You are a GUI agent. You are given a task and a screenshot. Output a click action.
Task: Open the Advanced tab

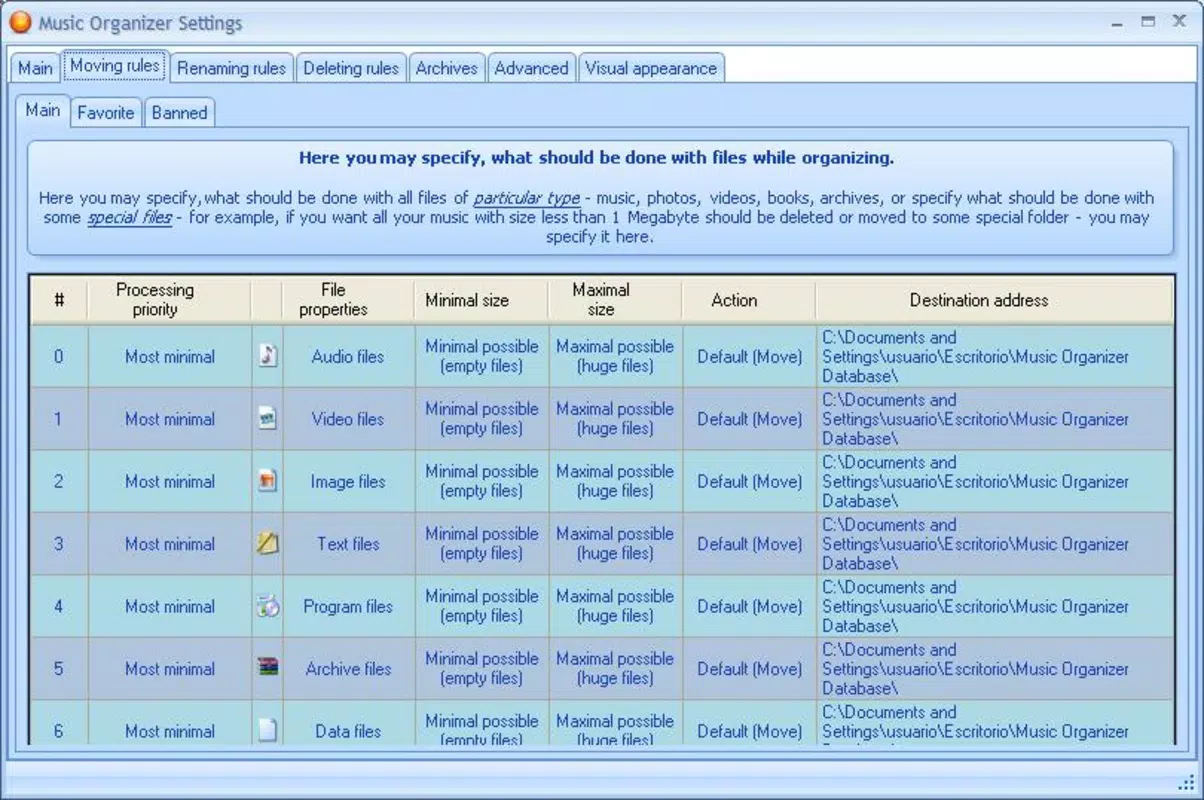point(531,68)
